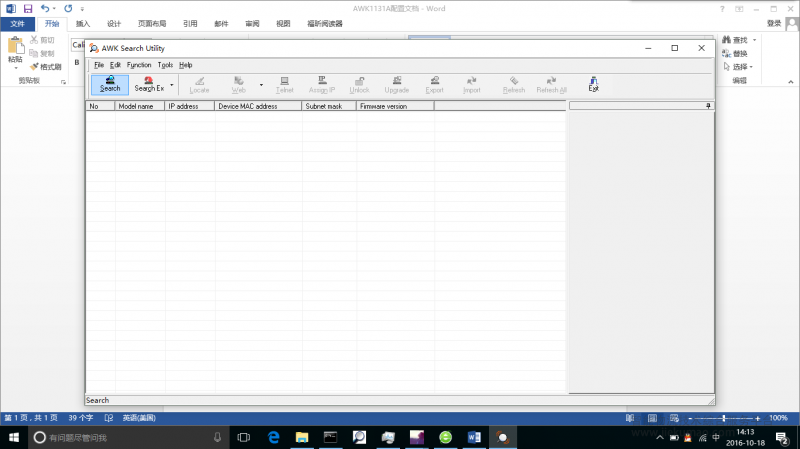Image resolution: width=800 pixels, height=449 pixels.
Task: Click the Word zoom in plus button
Action: click(x=758, y=418)
